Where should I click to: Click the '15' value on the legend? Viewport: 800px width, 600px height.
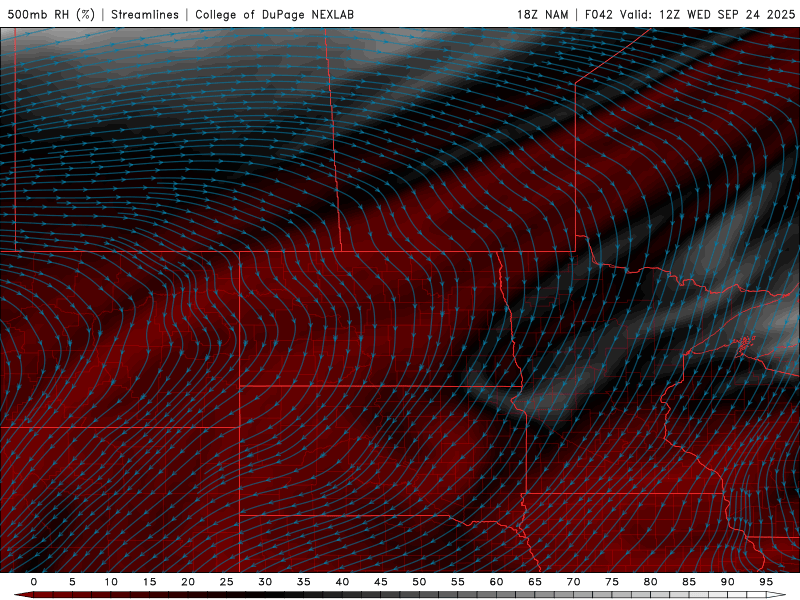click(149, 582)
